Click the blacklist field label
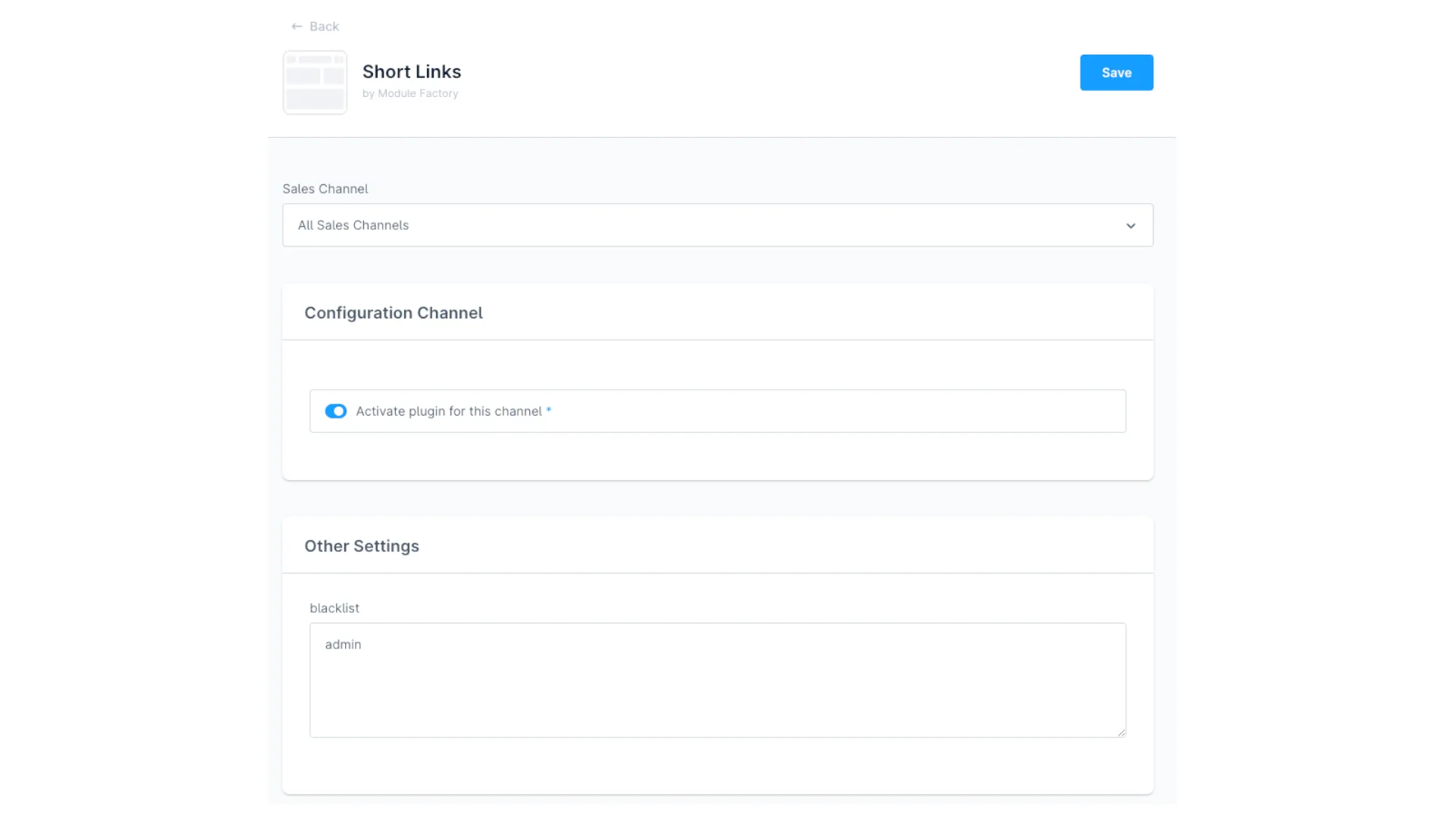1456x819 pixels. click(x=334, y=607)
